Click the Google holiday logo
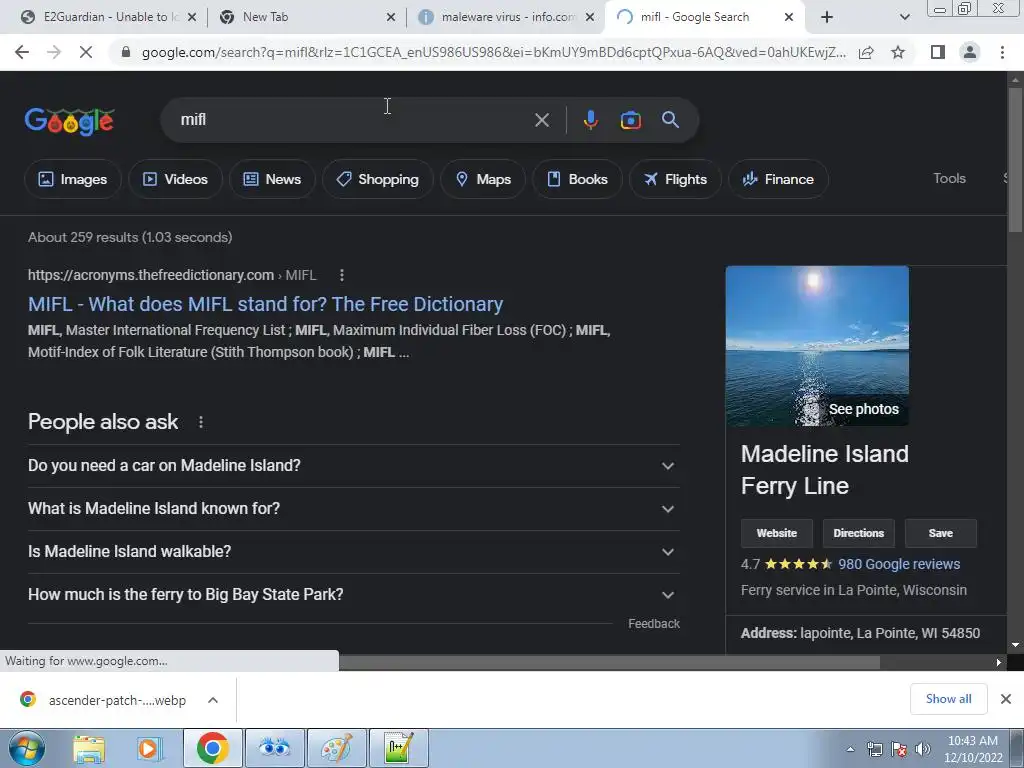 (x=69, y=121)
